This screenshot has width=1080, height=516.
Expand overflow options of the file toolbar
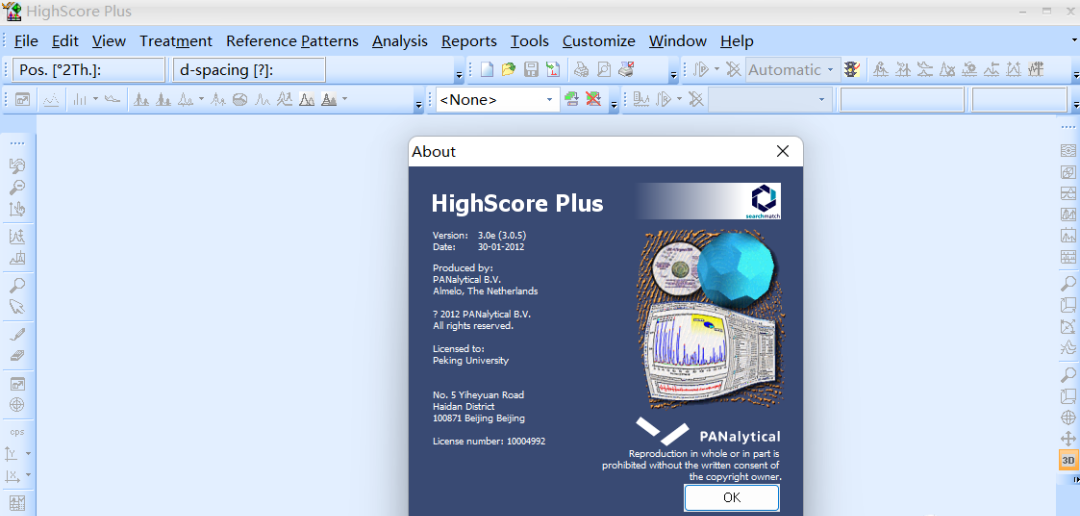[674, 74]
